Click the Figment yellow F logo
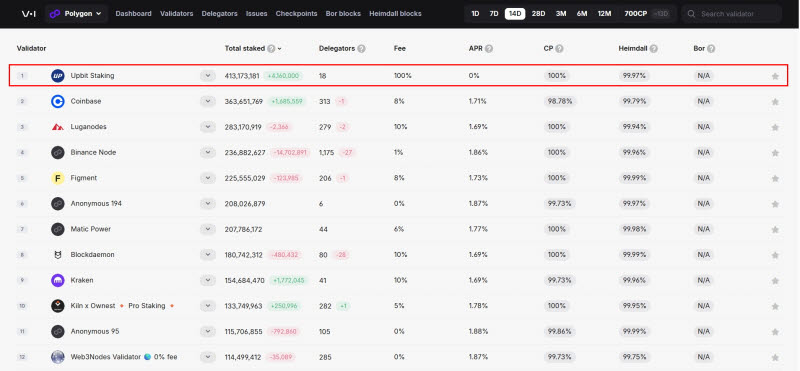Viewport: 800px width, 371px height. click(58, 178)
